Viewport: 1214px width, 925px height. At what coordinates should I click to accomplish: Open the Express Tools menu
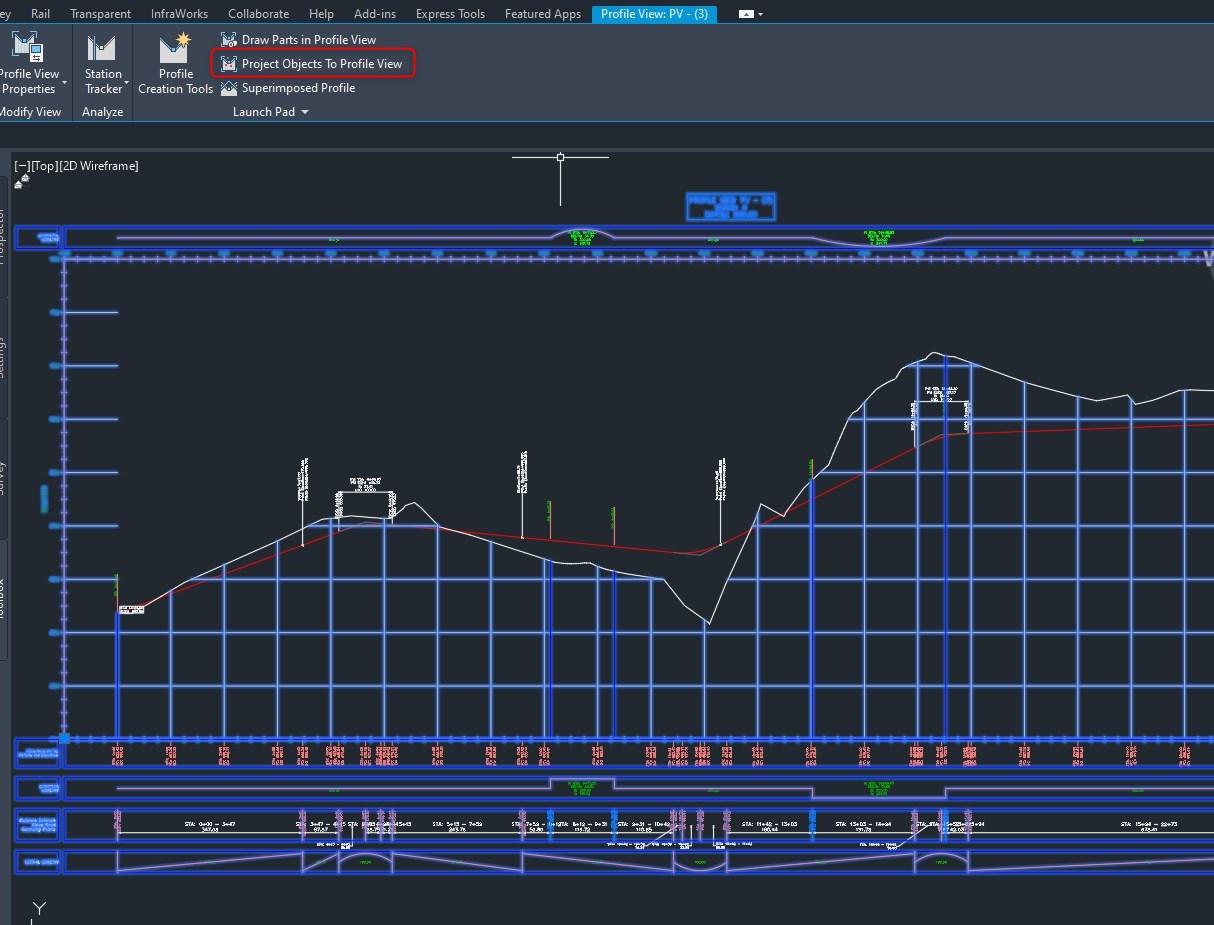[x=450, y=13]
